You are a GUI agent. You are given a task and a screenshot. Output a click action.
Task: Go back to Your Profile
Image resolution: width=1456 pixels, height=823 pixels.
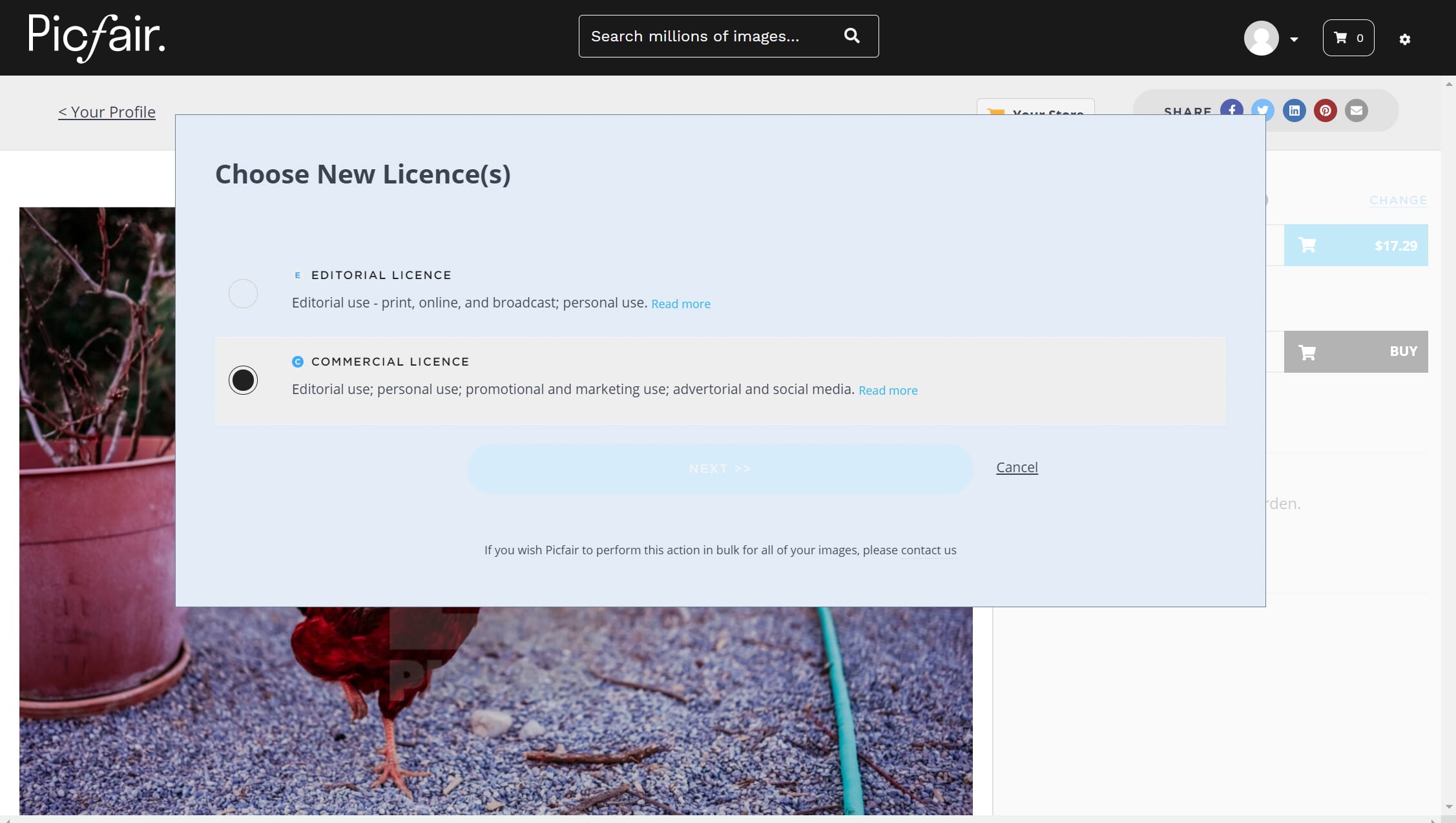107,112
